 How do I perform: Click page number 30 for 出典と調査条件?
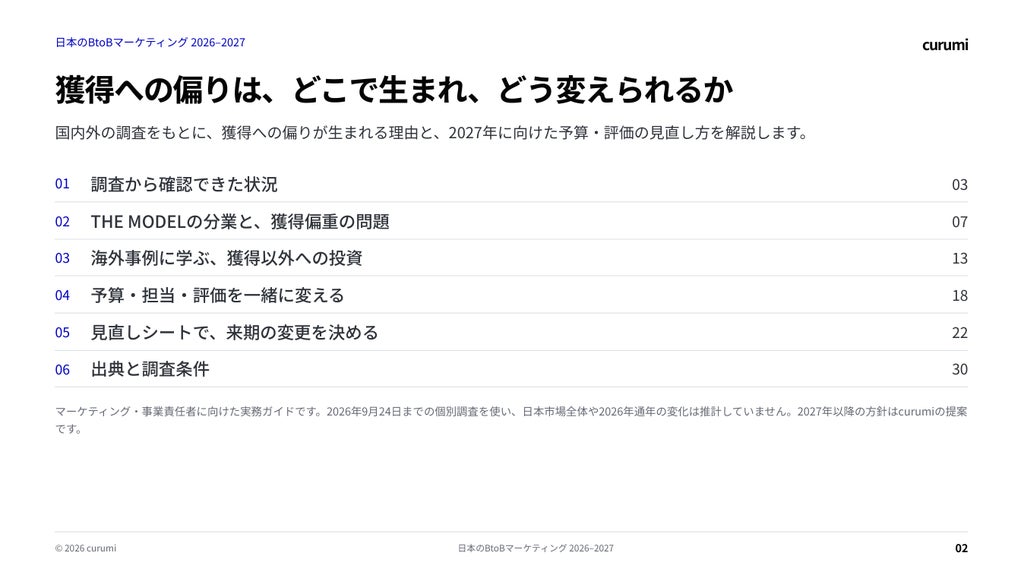(x=959, y=370)
